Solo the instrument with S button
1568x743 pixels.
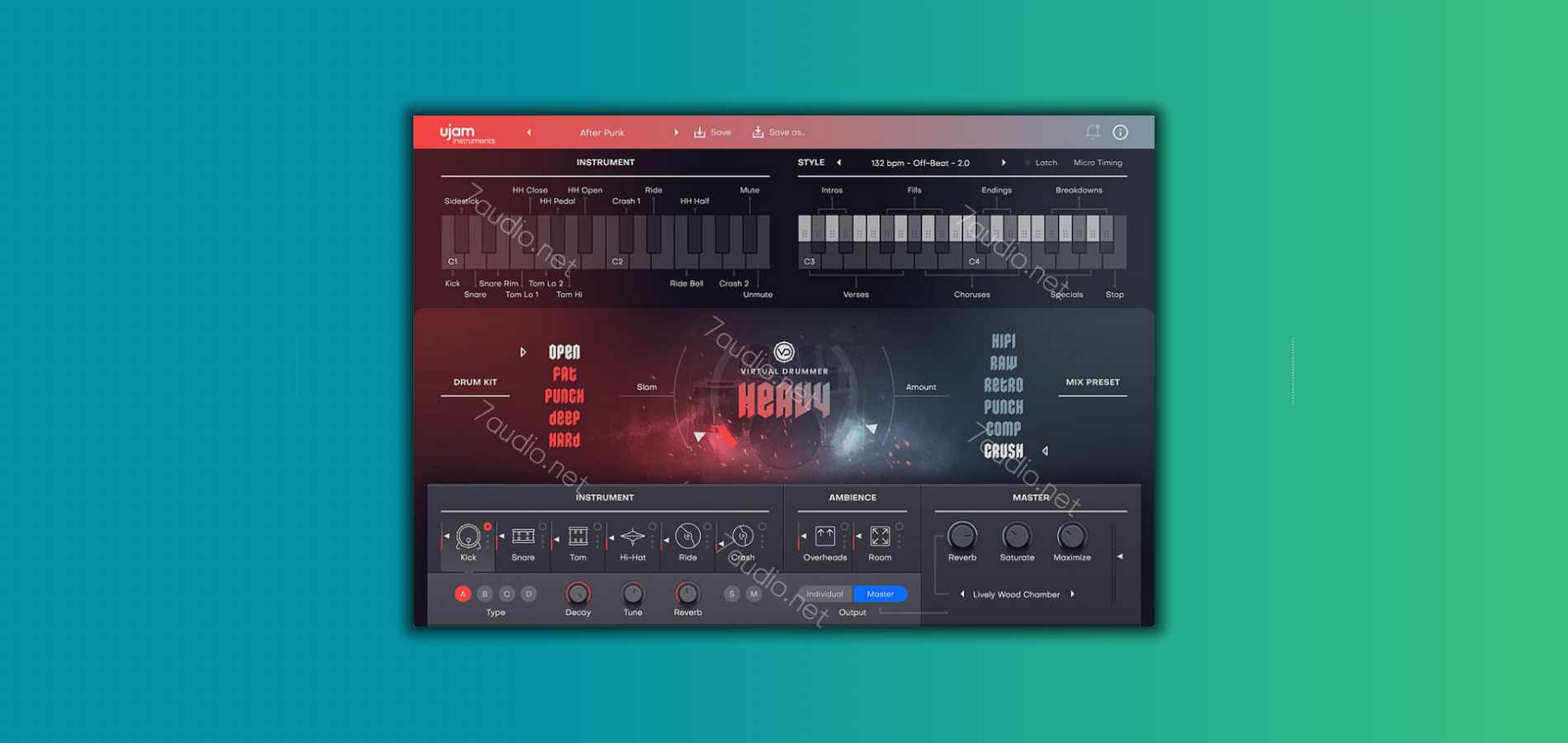732,594
